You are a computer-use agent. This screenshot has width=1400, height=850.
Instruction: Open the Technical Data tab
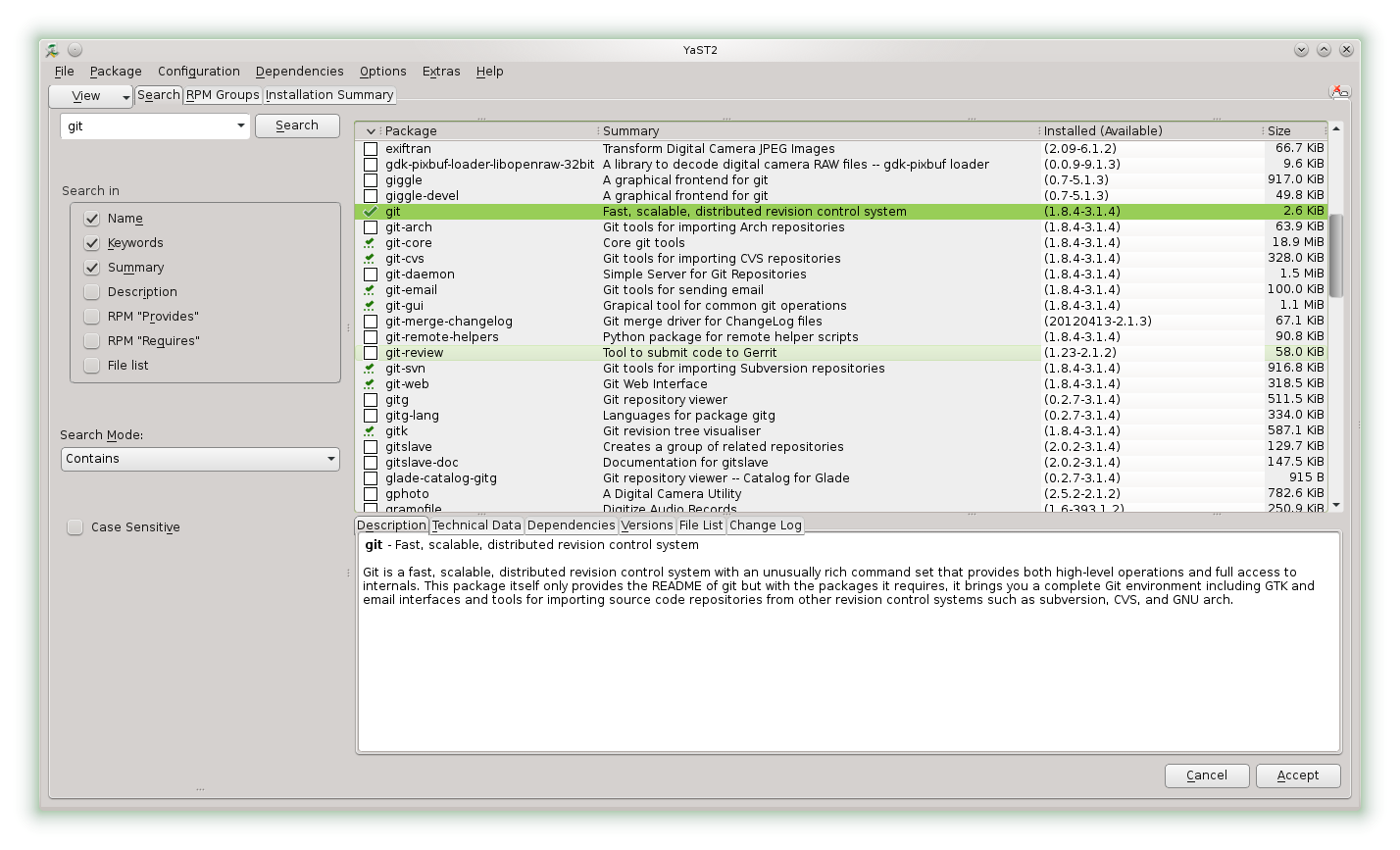(476, 525)
